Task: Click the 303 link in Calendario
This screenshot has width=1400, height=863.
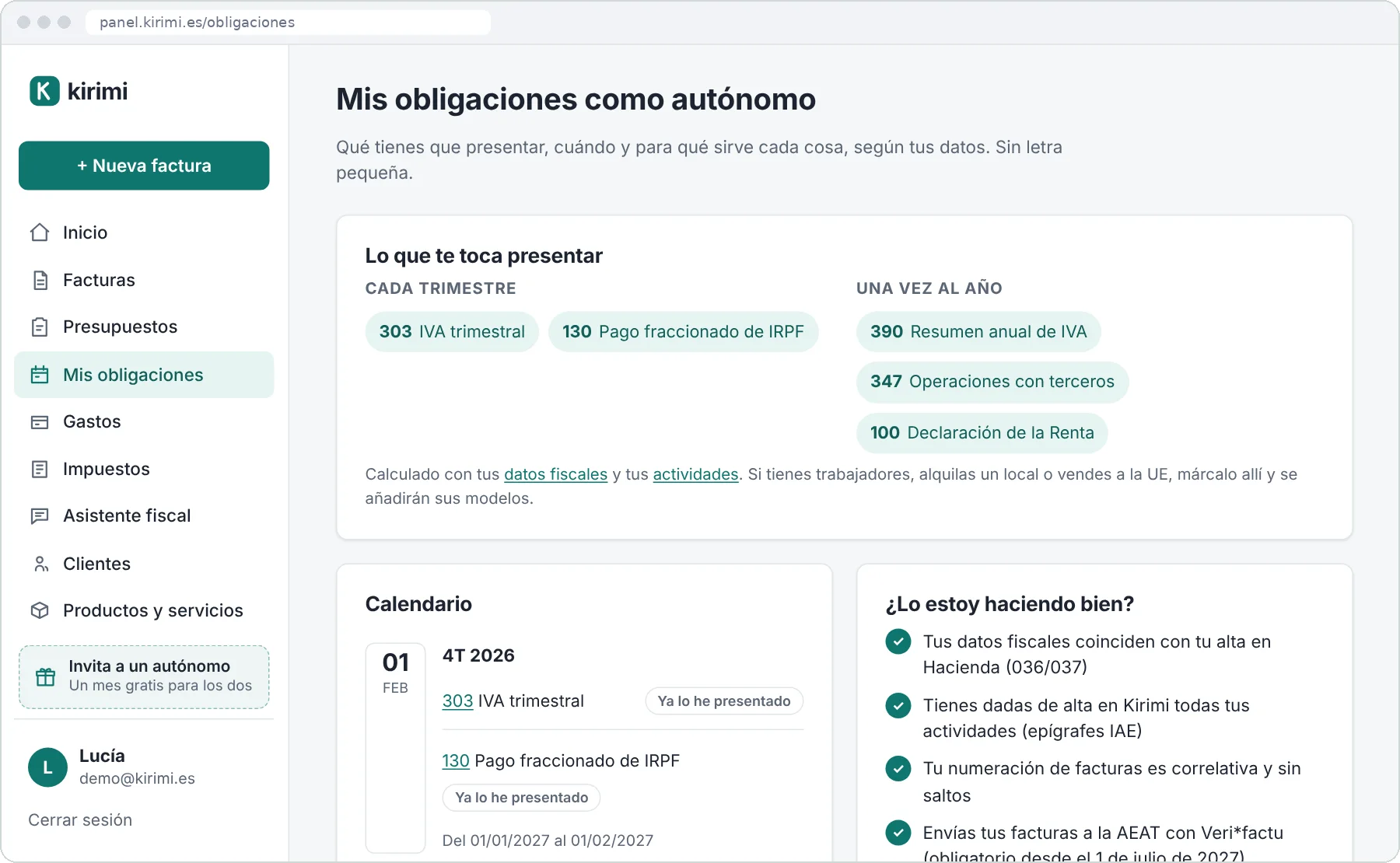Action: (457, 701)
